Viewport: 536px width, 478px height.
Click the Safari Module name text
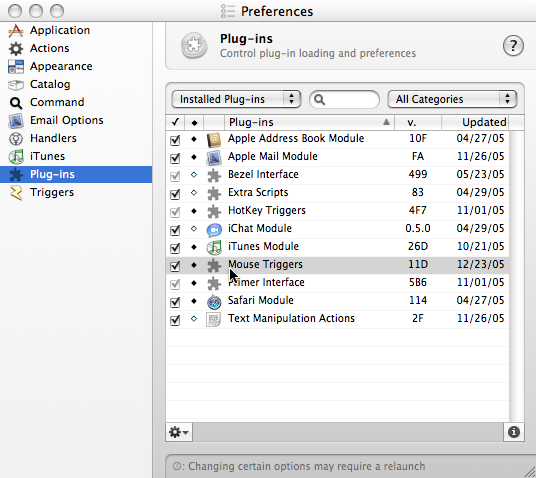coord(260,301)
